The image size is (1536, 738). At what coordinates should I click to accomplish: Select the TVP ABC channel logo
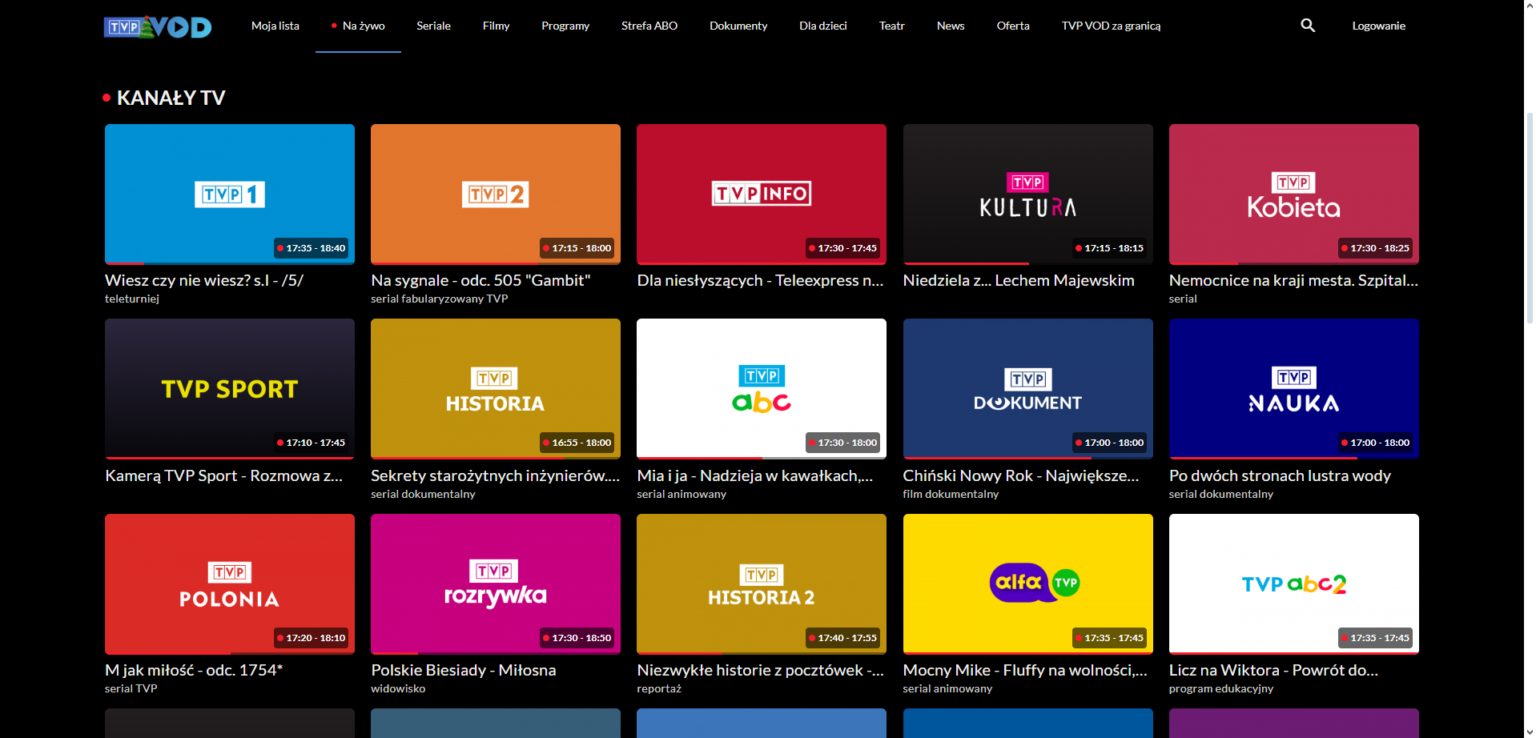coord(761,389)
